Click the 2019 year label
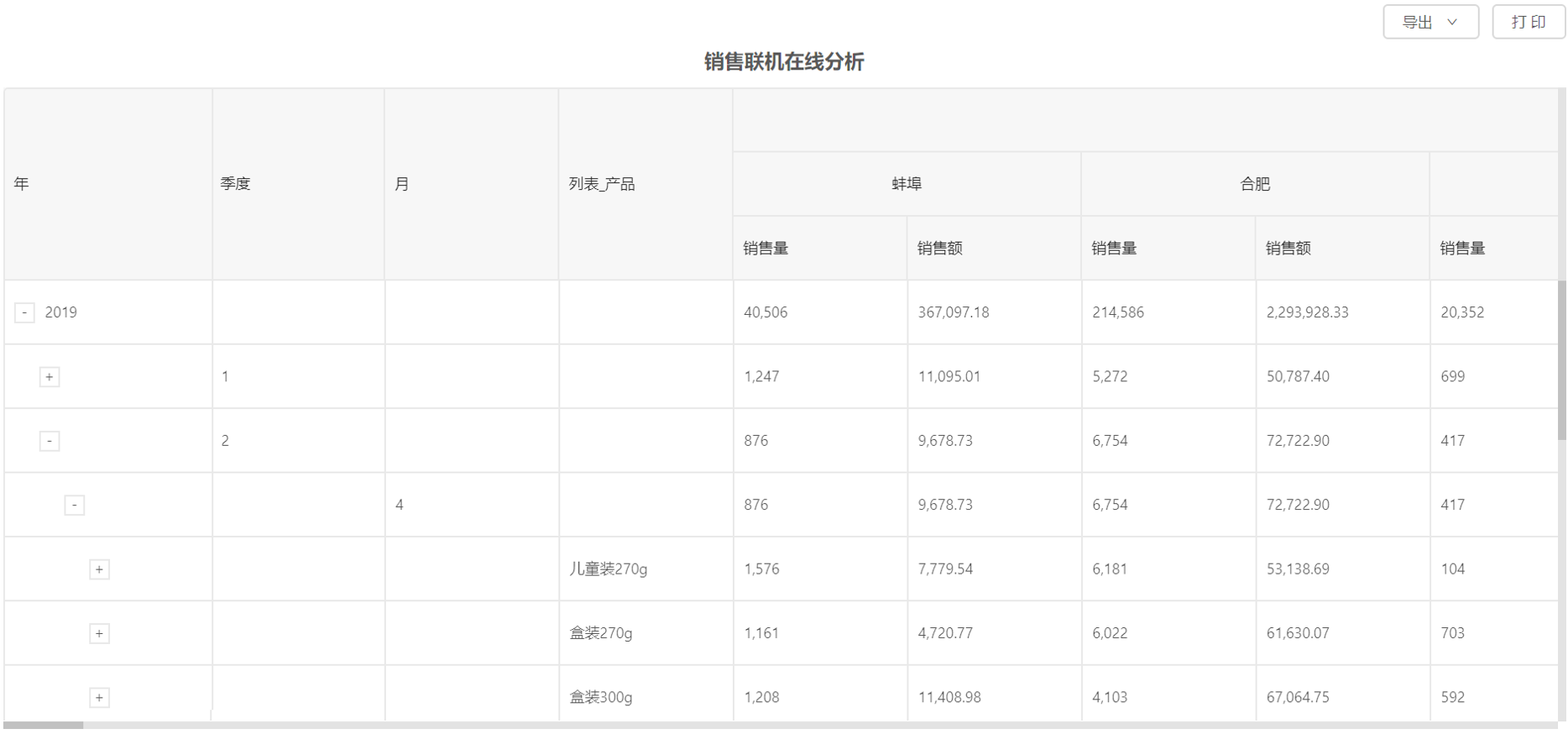Viewport: 1568px width, 739px height. 60,312
